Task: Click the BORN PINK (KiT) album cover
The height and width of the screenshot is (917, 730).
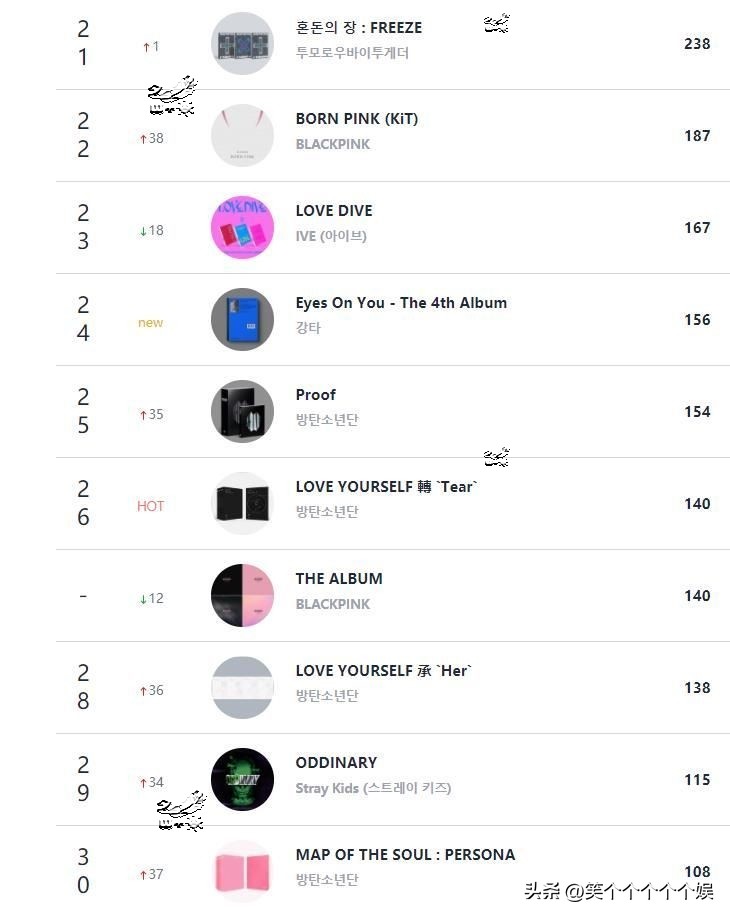Action: click(x=242, y=136)
